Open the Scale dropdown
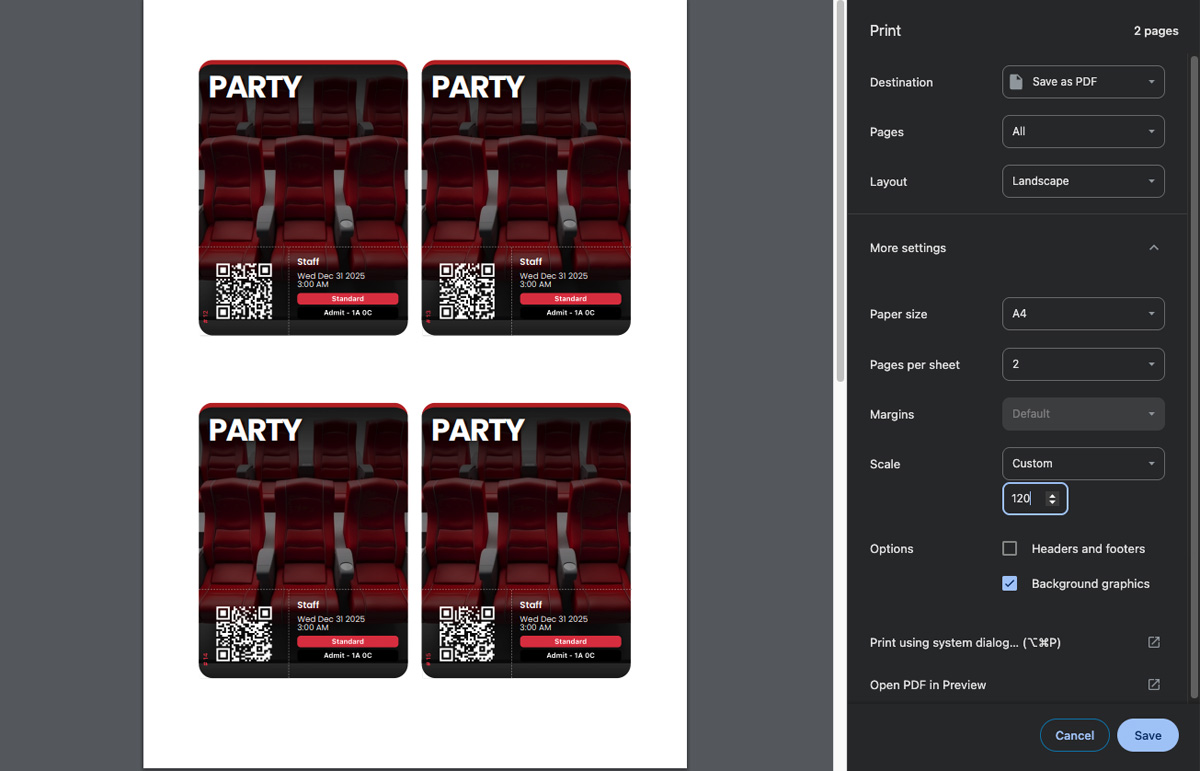The width and height of the screenshot is (1200, 771). click(x=1083, y=463)
